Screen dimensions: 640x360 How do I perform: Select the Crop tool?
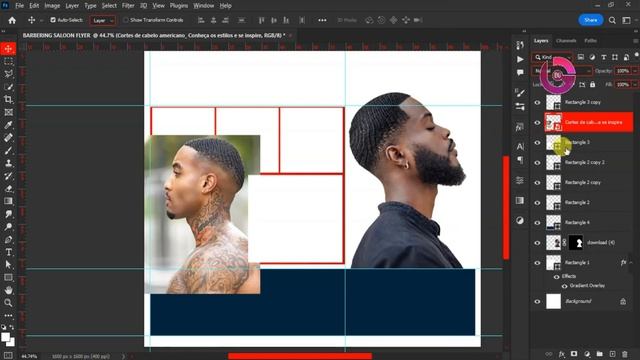point(8,99)
